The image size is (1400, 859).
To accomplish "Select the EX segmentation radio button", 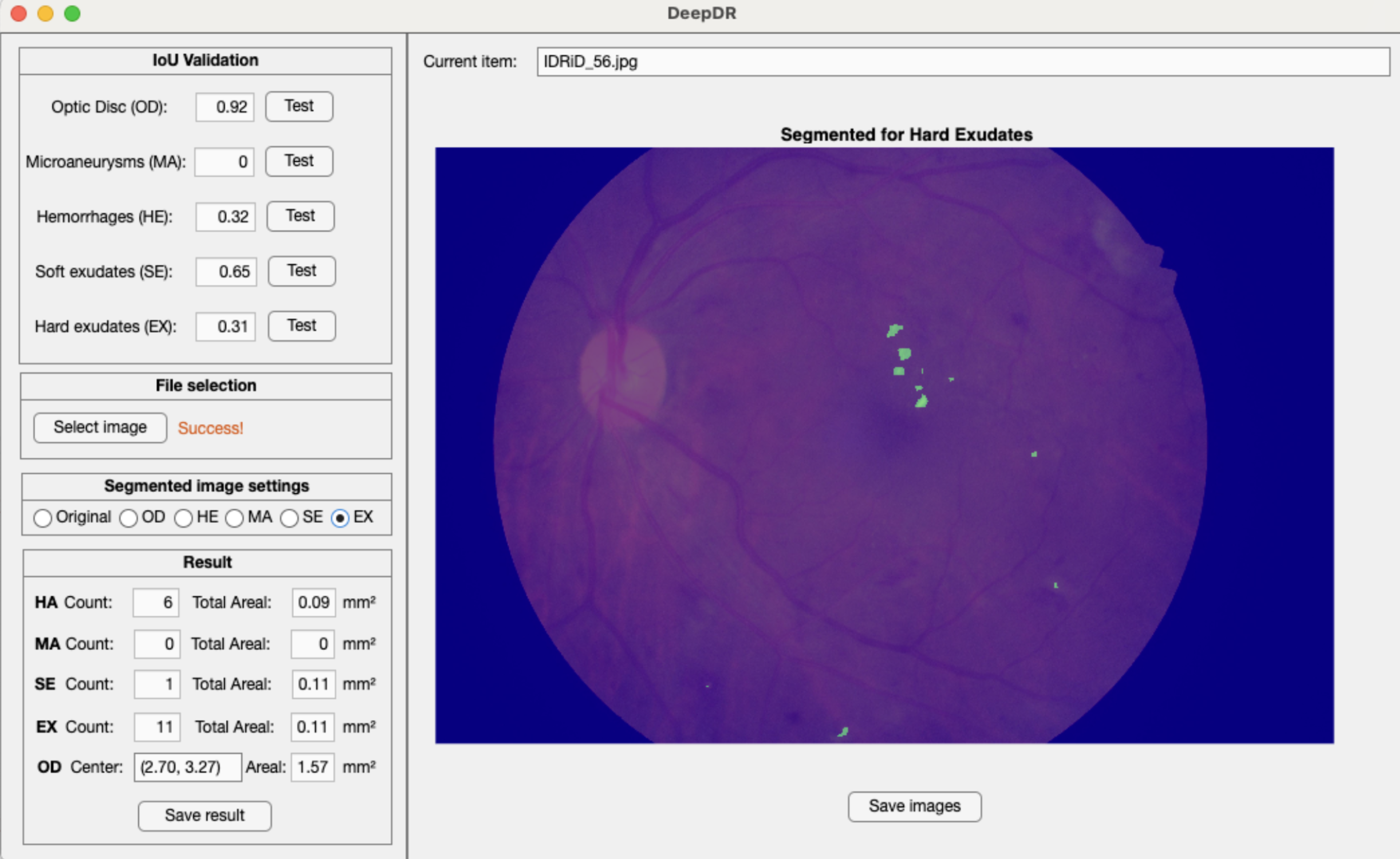I will (x=340, y=518).
